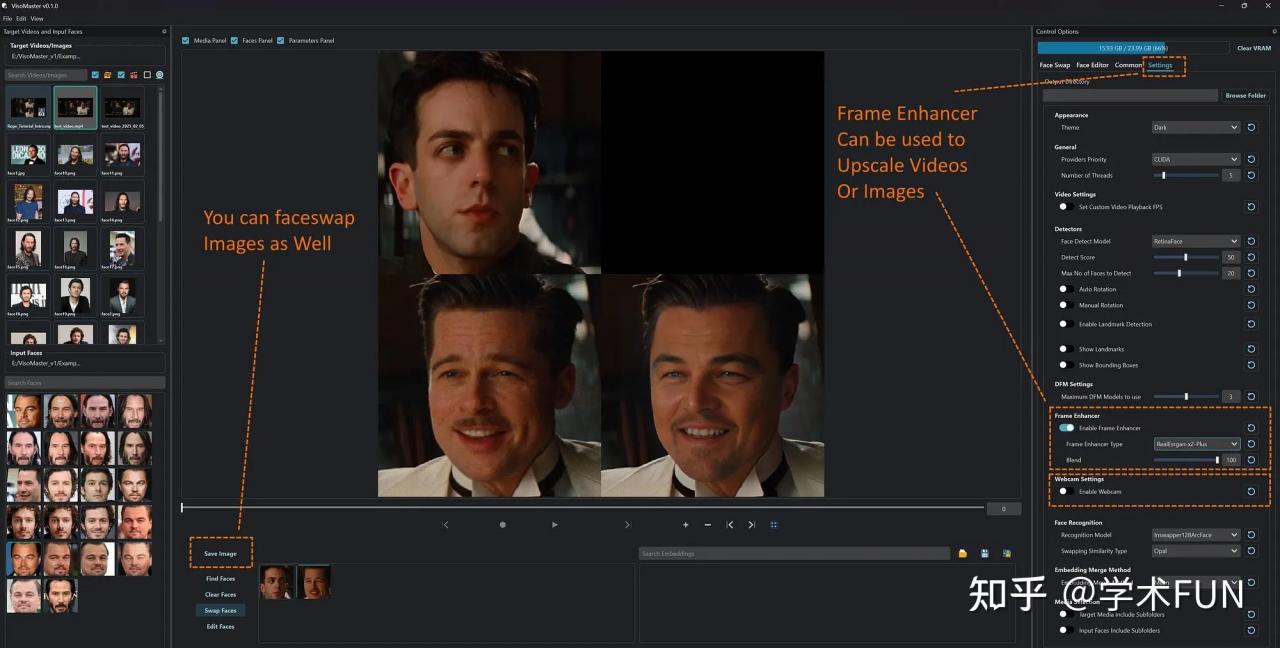Viewport: 1280px width, 648px height.
Task: Turn on Manual Rotation toggle
Action: click(x=1066, y=305)
